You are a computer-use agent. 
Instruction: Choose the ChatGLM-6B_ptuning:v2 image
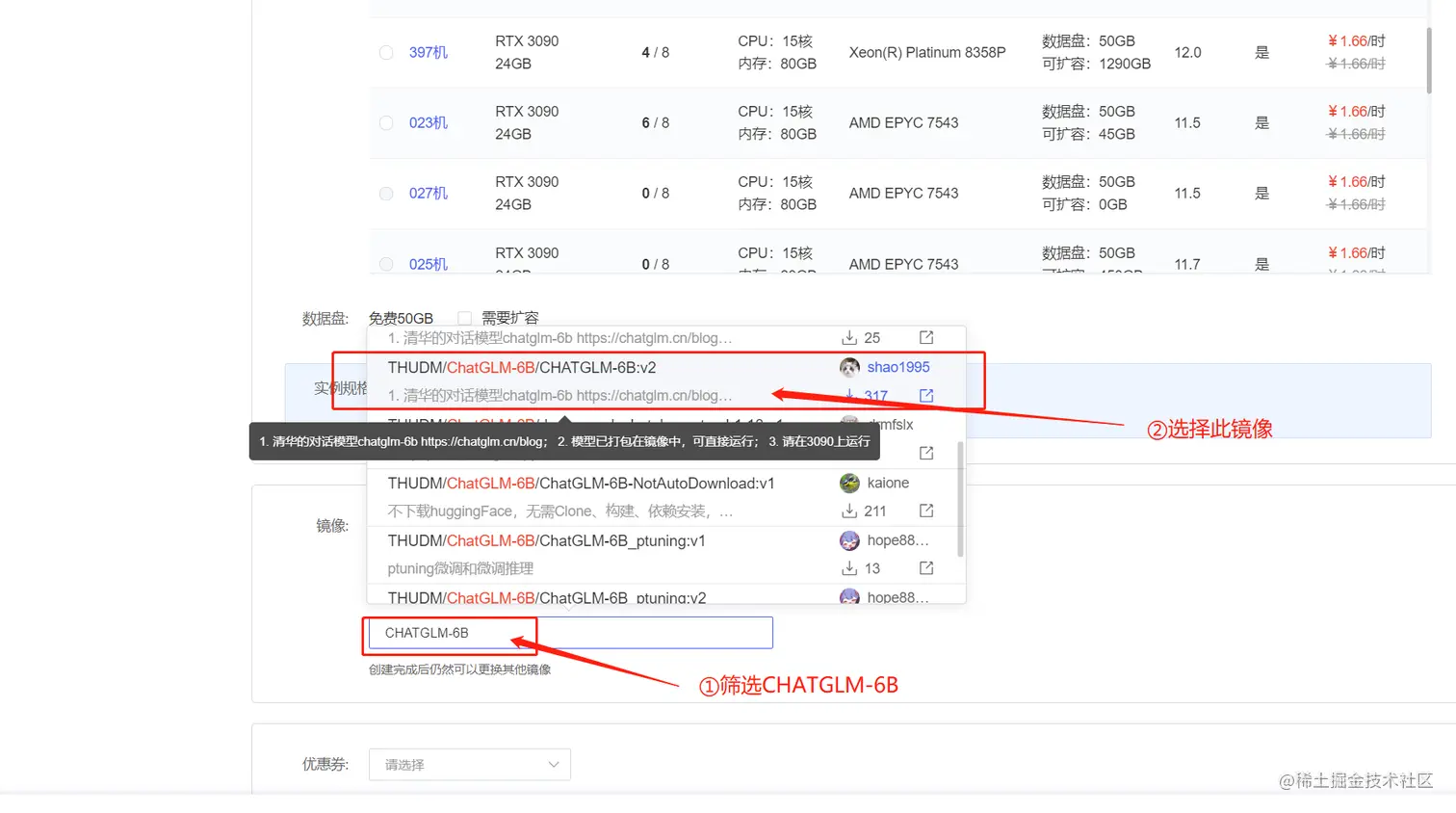546,598
